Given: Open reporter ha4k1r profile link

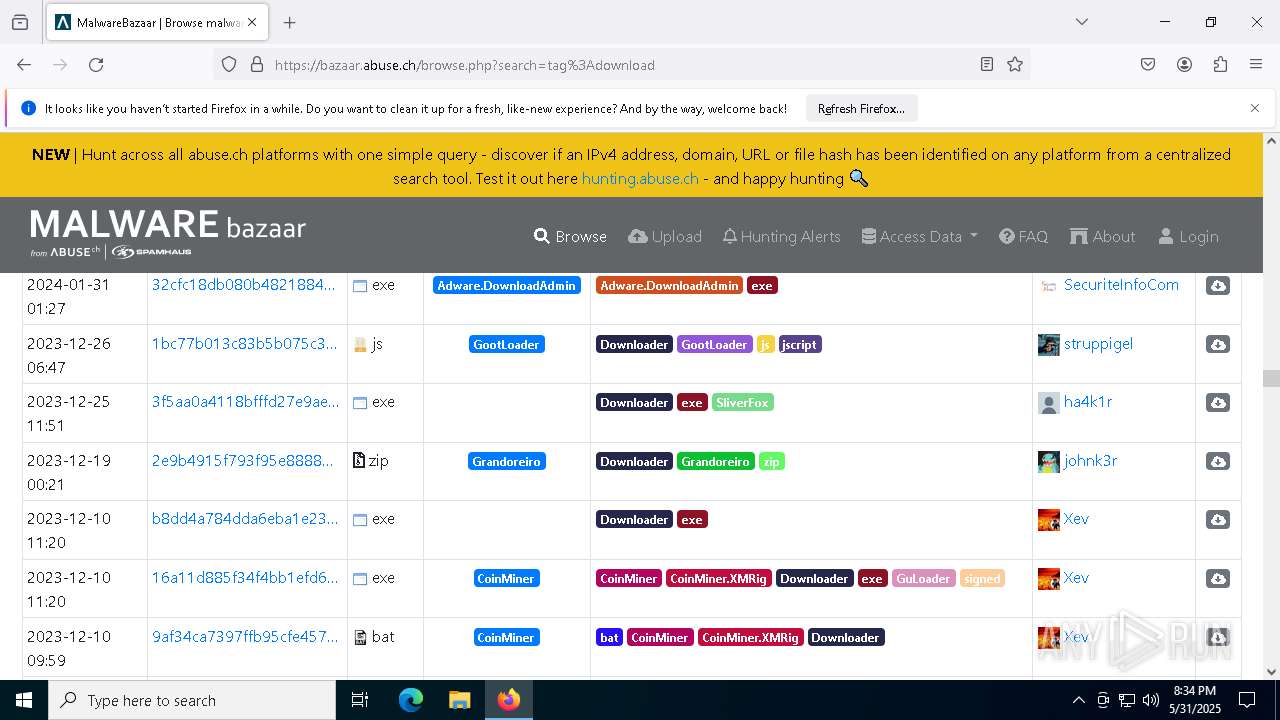Looking at the screenshot, I should tap(1088, 401).
